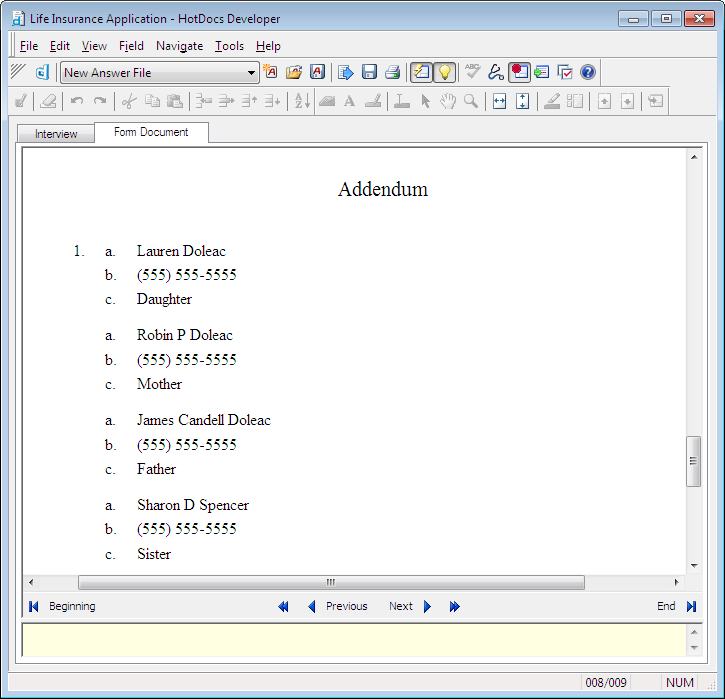The image size is (725, 699).
Task: Open the File menu
Action: coord(29,46)
